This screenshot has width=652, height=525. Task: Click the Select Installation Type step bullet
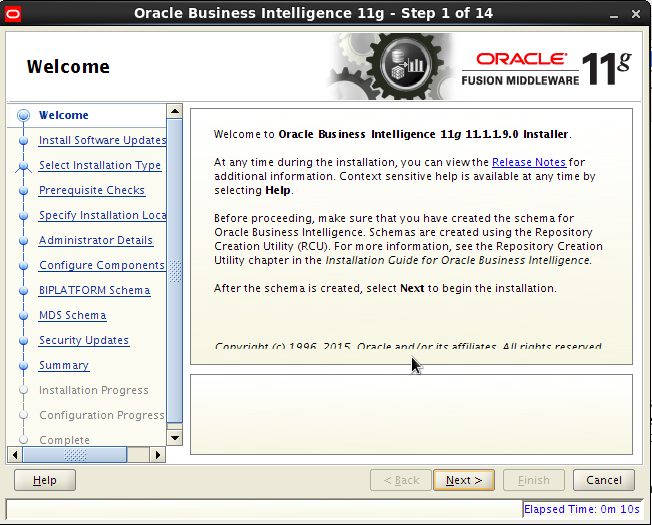click(x=24, y=166)
